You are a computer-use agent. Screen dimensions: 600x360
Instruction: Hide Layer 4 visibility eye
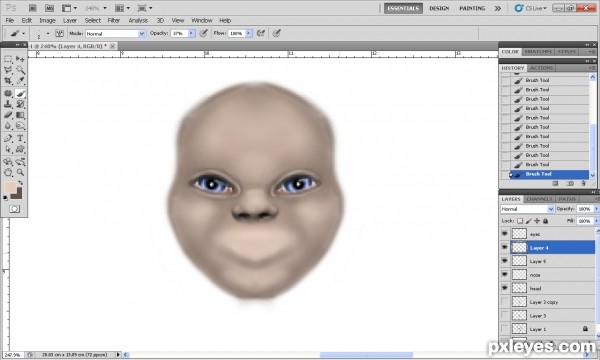point(505,248)
